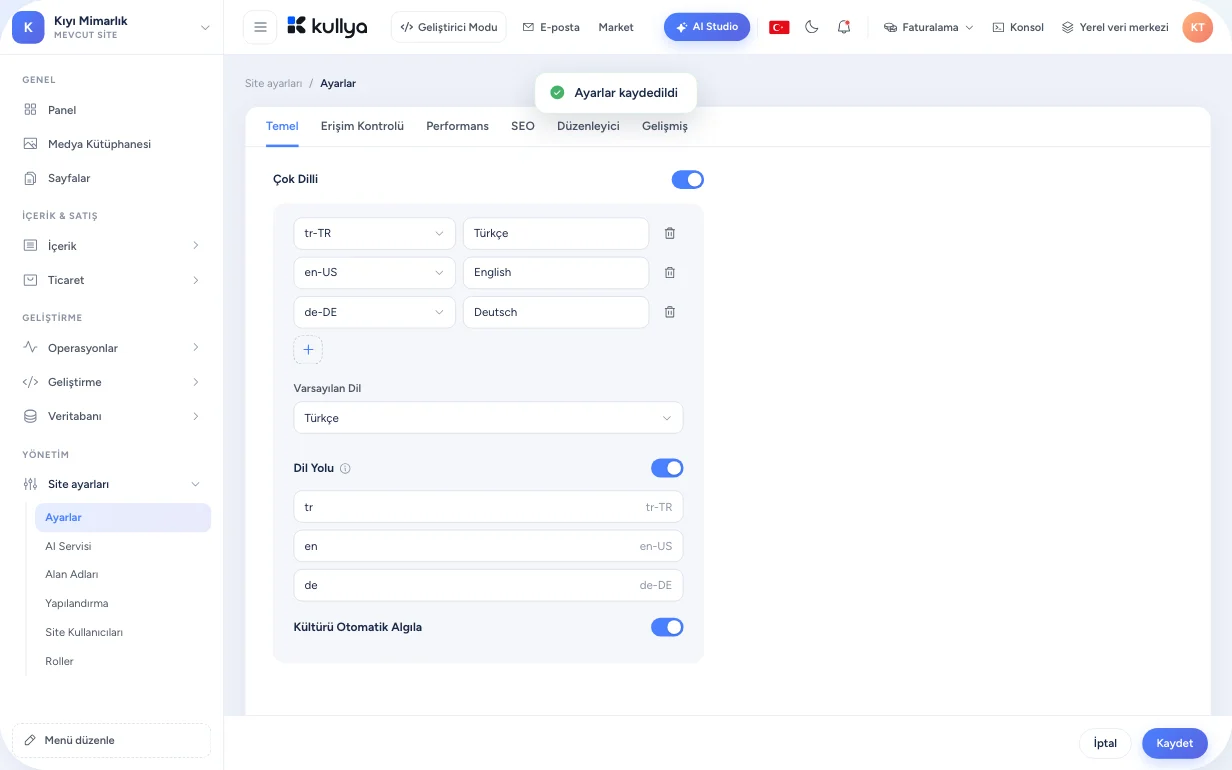Collapse sidebar with hamburger menu icon
The height and width of the screenshot is (770, 1232).
click(260, 27)
